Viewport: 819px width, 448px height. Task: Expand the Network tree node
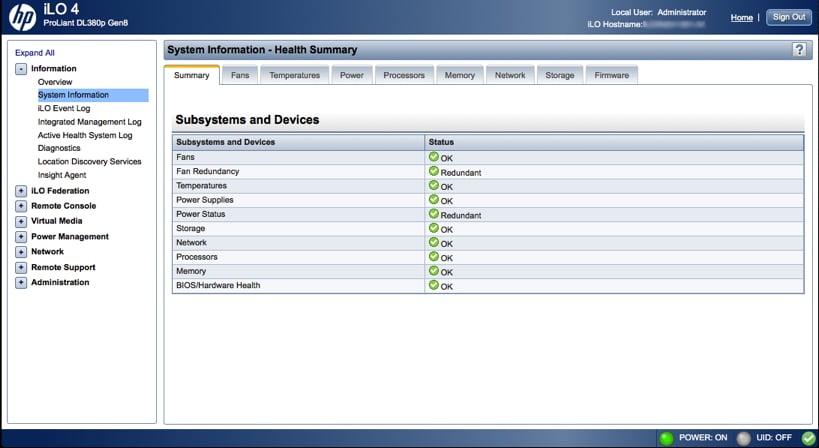click(x=21, y=252)
